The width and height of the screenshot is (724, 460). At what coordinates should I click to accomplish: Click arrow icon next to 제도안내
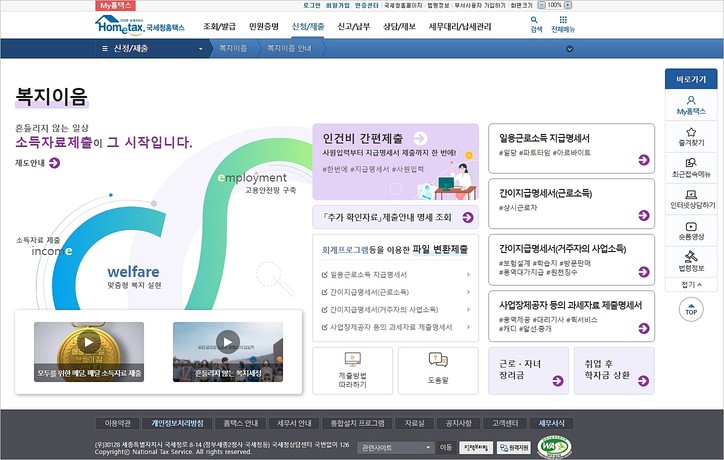[x=54, y=163]
